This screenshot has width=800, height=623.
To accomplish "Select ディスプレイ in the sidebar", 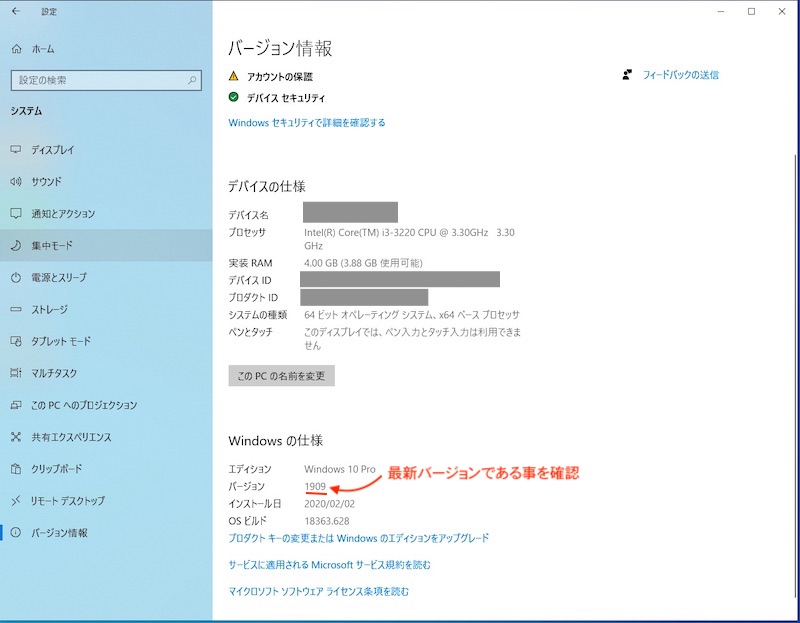I will pos(53,149).
